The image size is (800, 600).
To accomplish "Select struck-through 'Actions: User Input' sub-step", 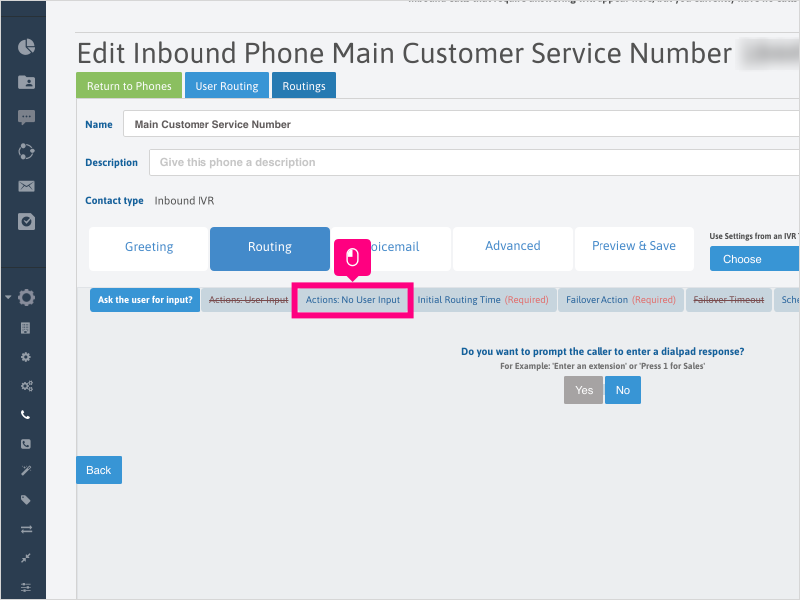I will (248, 300).
